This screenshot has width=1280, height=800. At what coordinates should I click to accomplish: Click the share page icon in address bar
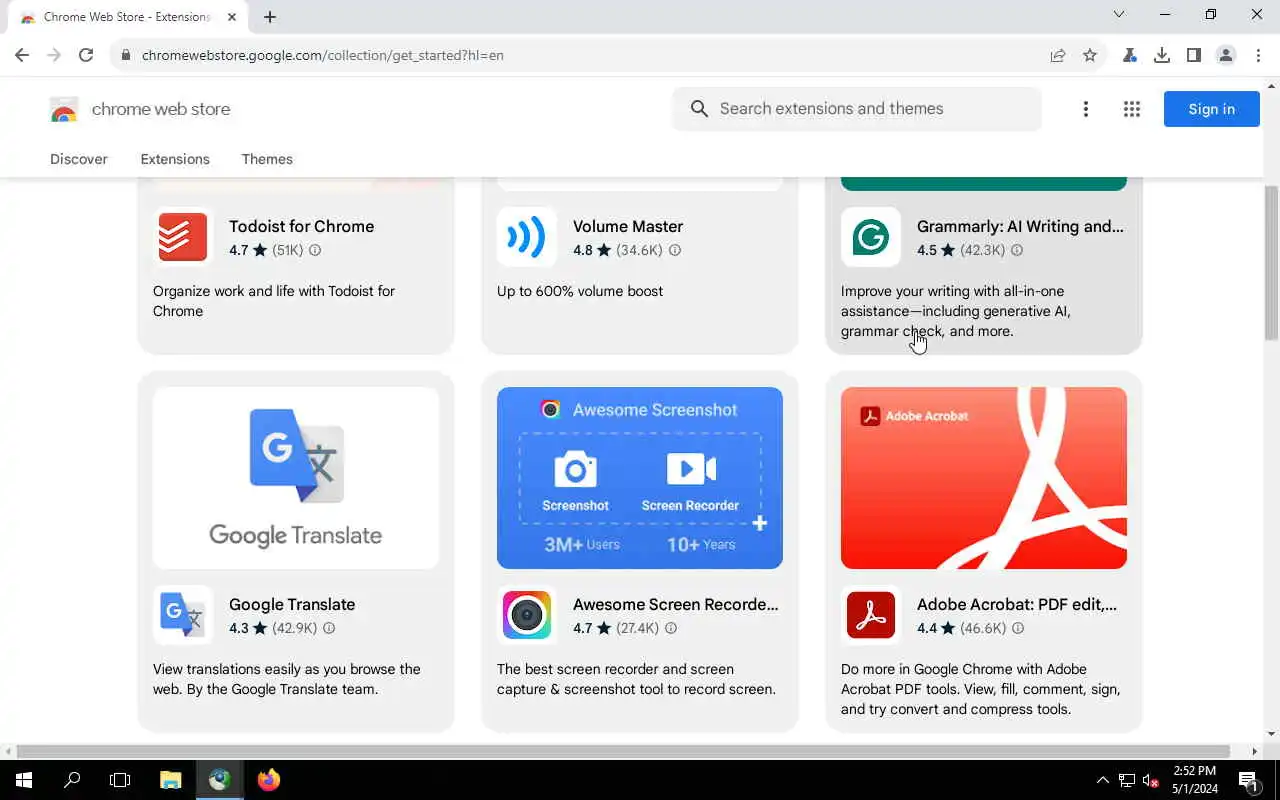click(1058, 55)
